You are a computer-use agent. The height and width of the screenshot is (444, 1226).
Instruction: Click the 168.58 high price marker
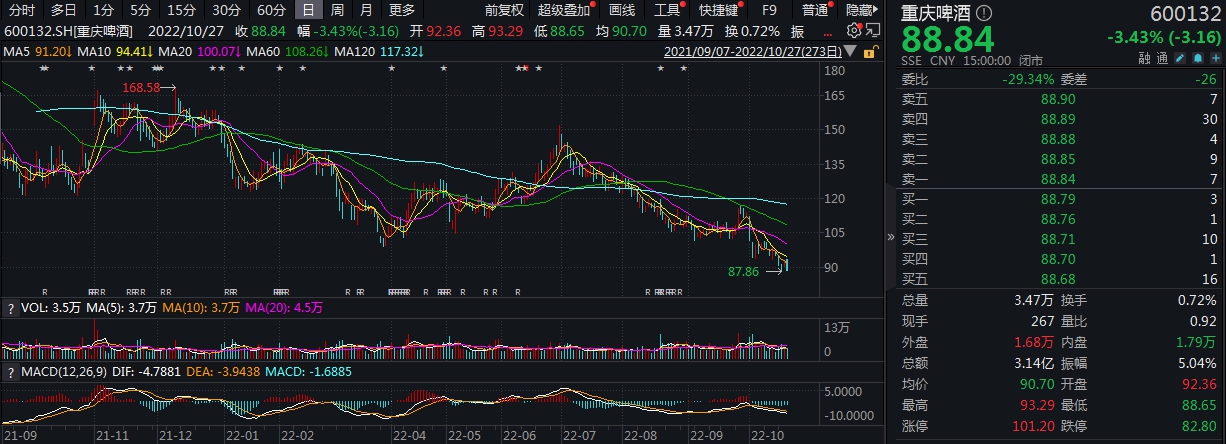(141, 88)
